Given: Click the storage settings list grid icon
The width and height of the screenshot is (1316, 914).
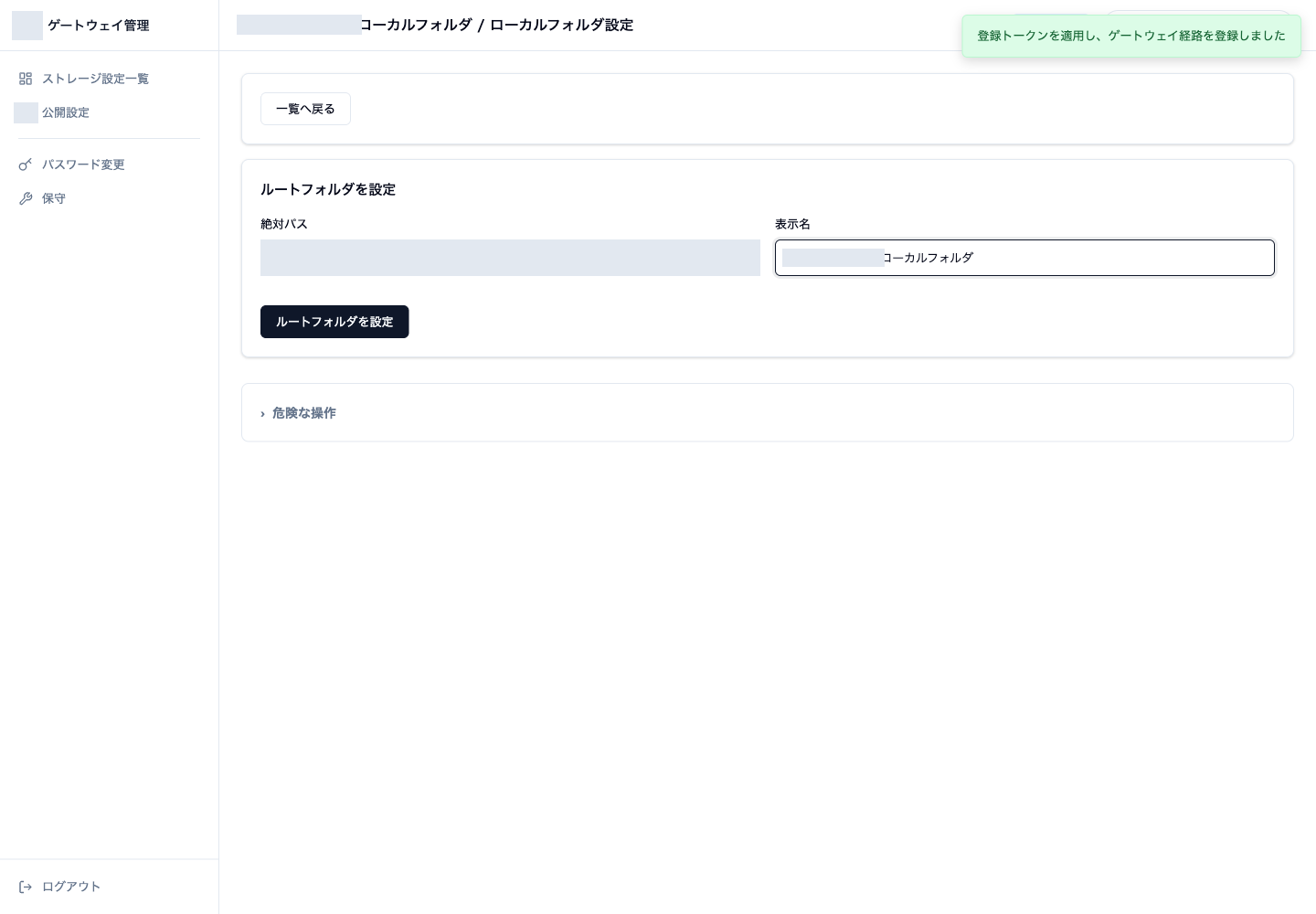Looking at the screenshot, I should [26, 79].
